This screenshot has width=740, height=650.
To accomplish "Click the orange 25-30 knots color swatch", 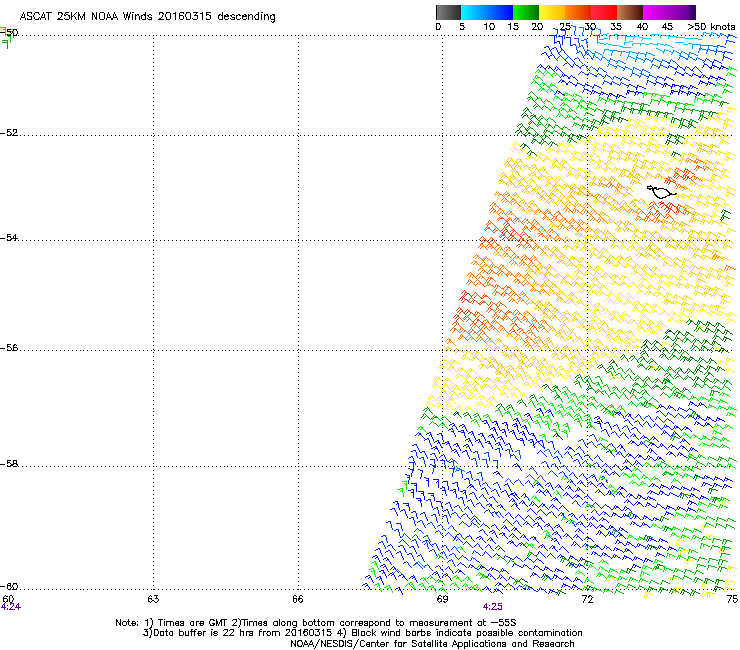I will [578, 12].
